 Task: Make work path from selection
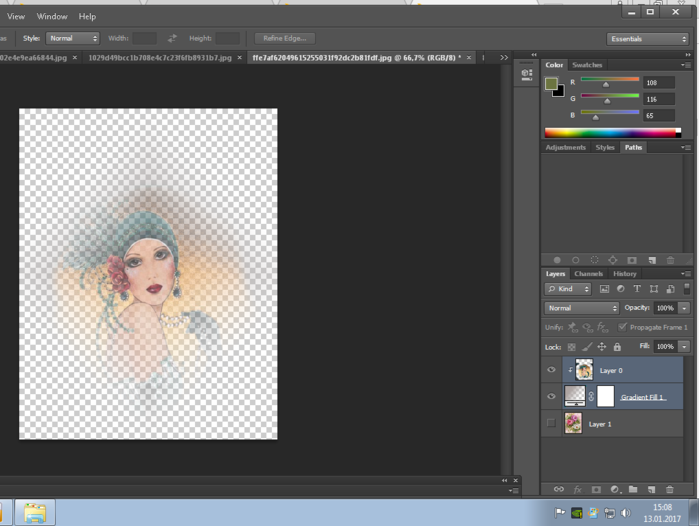pos(613,260)
